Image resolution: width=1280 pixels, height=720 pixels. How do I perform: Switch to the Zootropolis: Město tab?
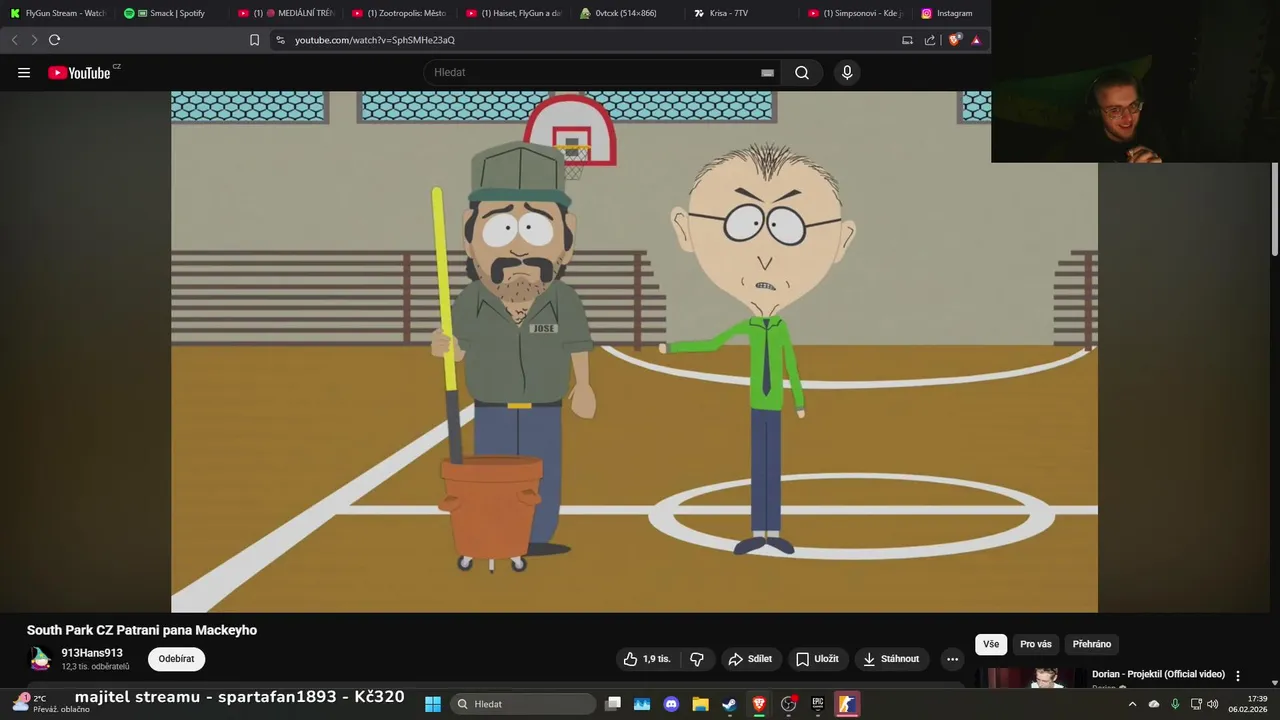400,13
